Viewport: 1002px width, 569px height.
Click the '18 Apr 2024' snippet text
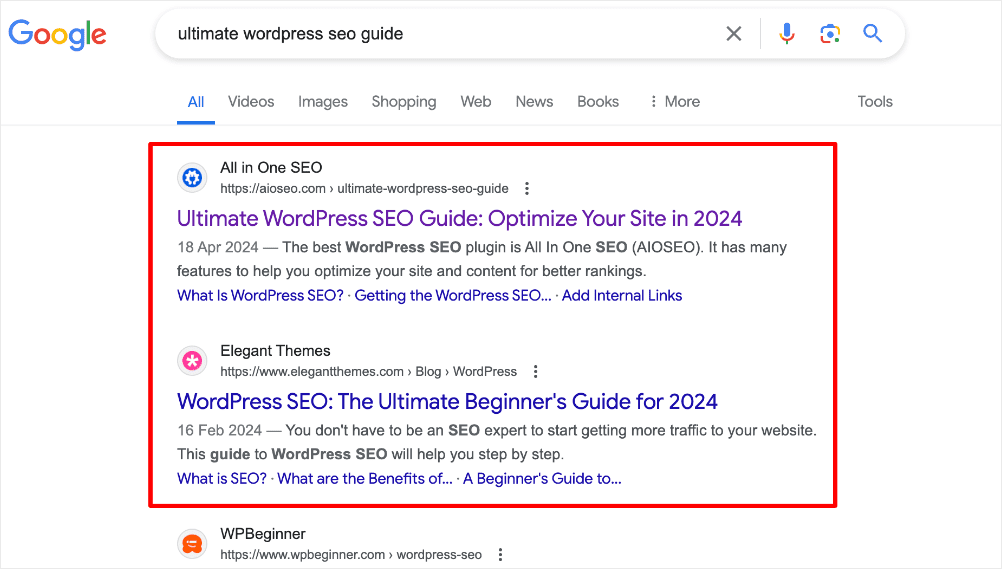point(218,247)
